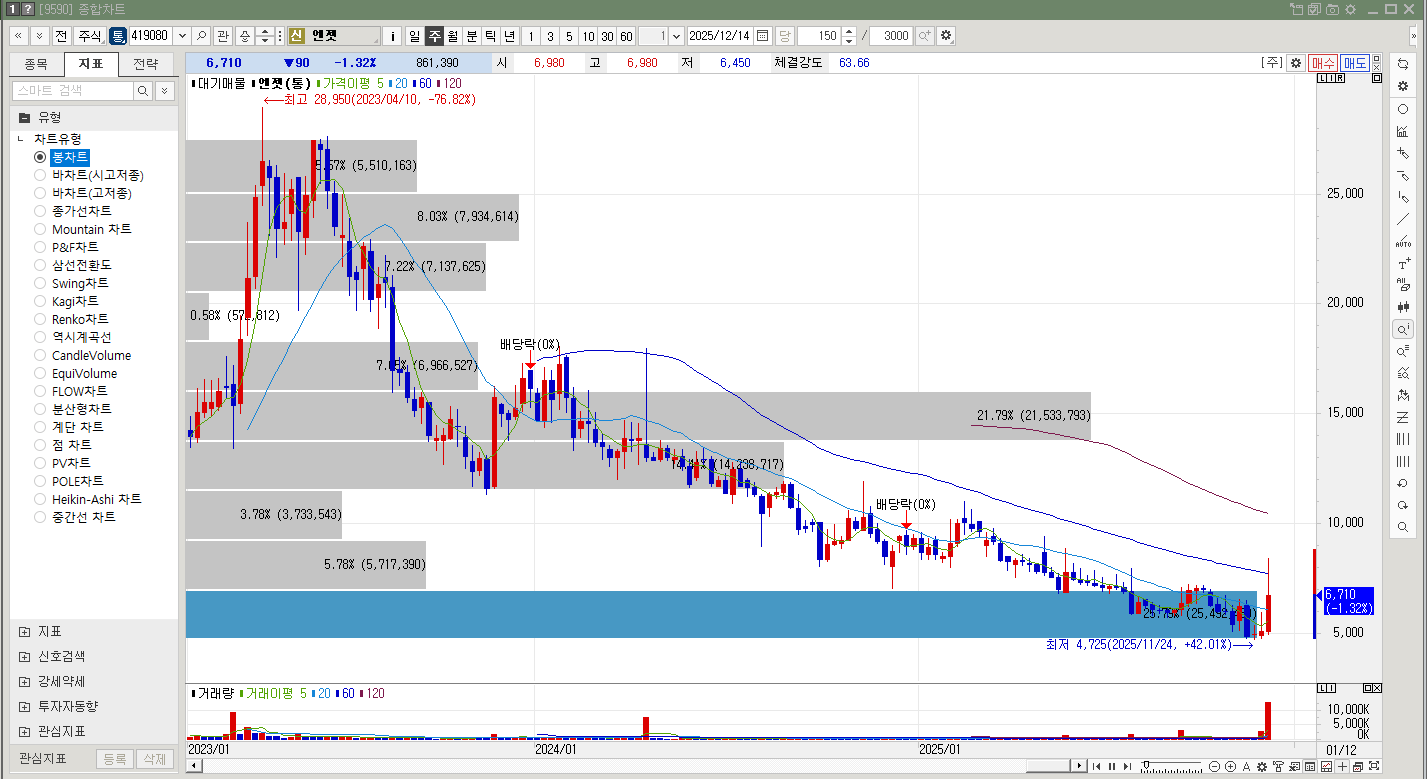Select the 월 monthly period button
Image resolution: width=1427 pixels, height=779 pixels.
[452, 36]
